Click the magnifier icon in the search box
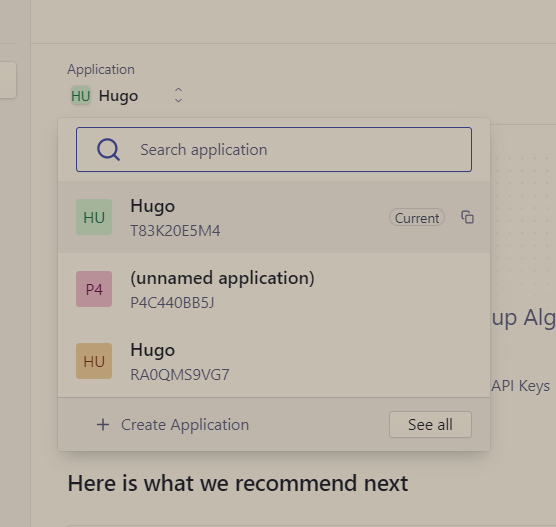Viewport: 556px width, 527px height. pos(108,150)
